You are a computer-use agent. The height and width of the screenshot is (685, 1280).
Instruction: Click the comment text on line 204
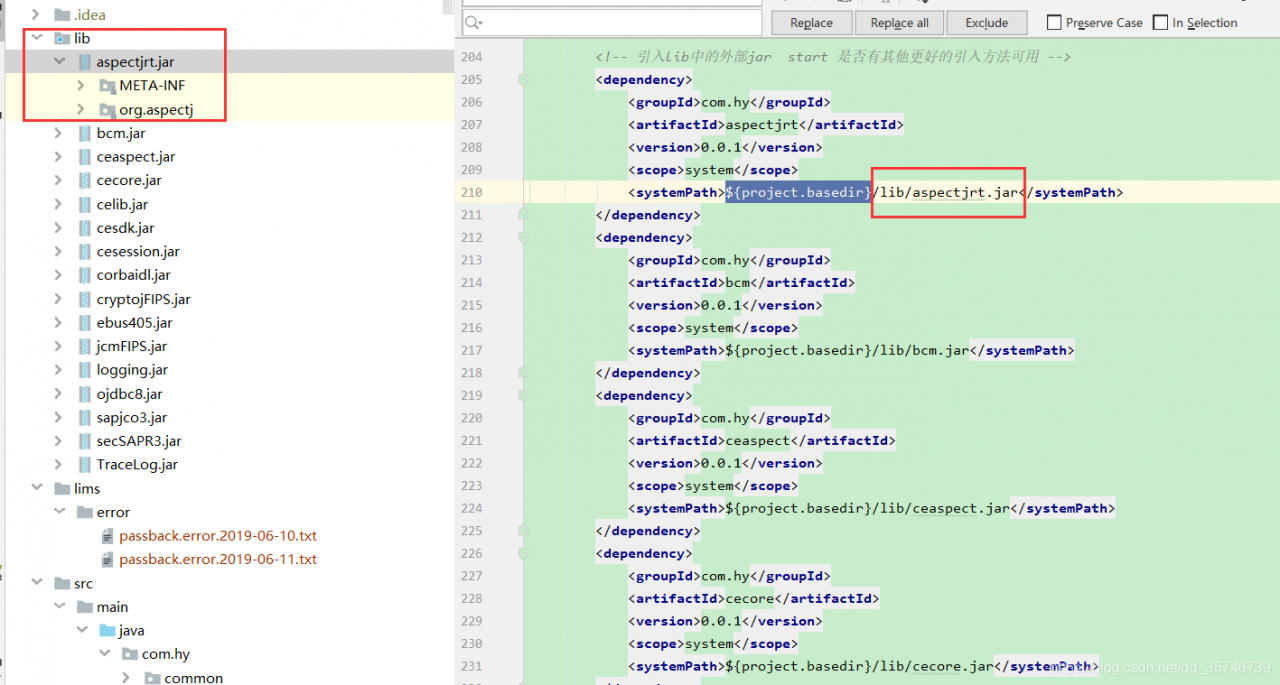(x=833, y=57)
